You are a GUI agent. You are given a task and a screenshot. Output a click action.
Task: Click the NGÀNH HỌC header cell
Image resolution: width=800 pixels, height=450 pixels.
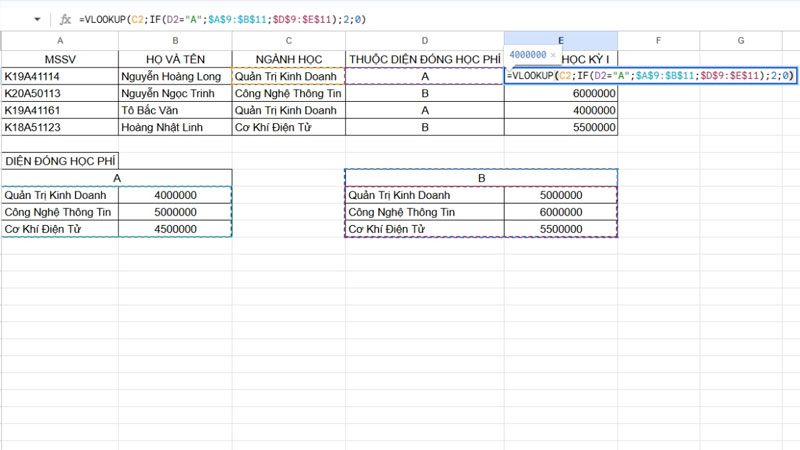tap(288, 59)
